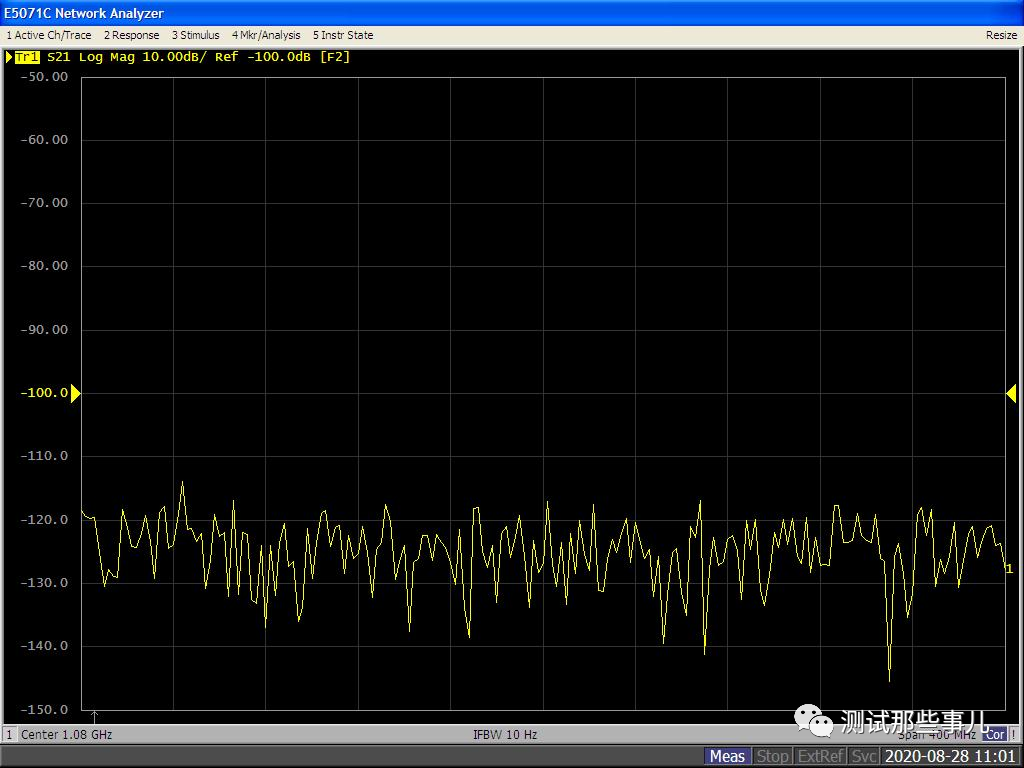Open the Instr State menu
Viewport: 1024px width, 768px height.
pyautogui.click(x=343, y=35)
